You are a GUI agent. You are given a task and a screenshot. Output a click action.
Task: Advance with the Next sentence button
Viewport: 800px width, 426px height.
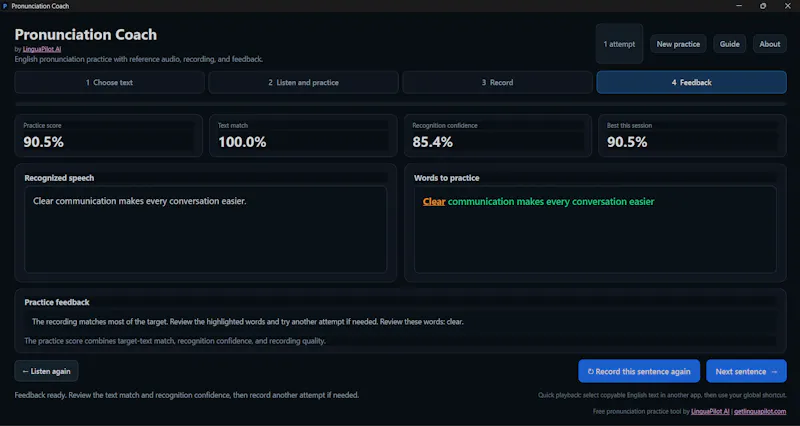(746, 371)
